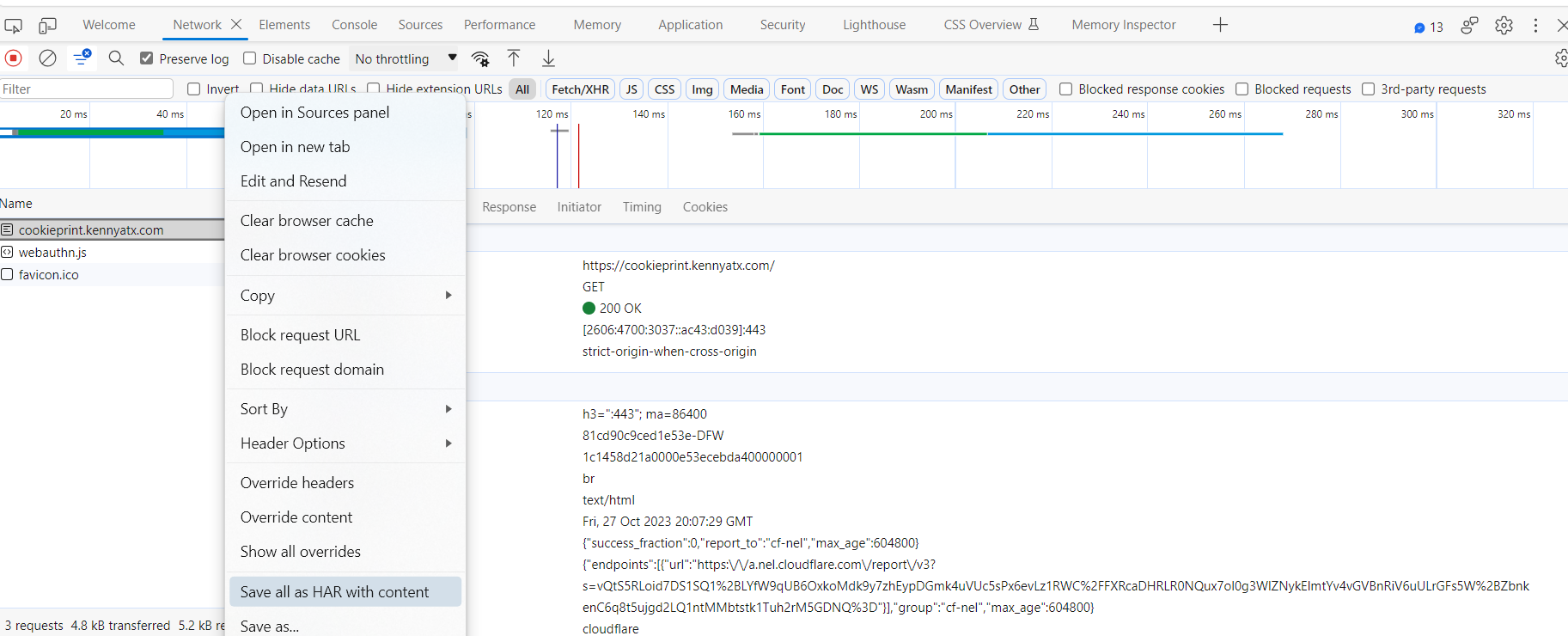The width and height of the screenshot is (1568, 636).
Task: Clear the network log
Action: (x=48, y=58)
